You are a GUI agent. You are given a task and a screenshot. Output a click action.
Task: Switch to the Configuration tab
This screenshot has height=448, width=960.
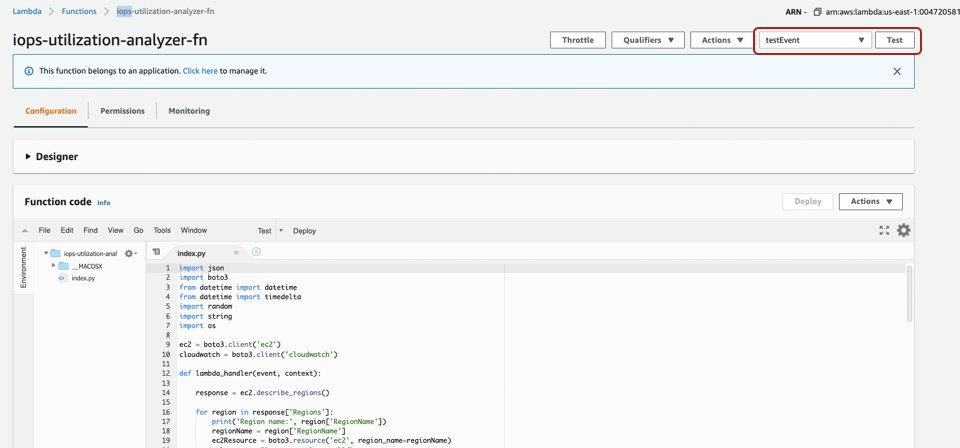[x=51, y=111]
